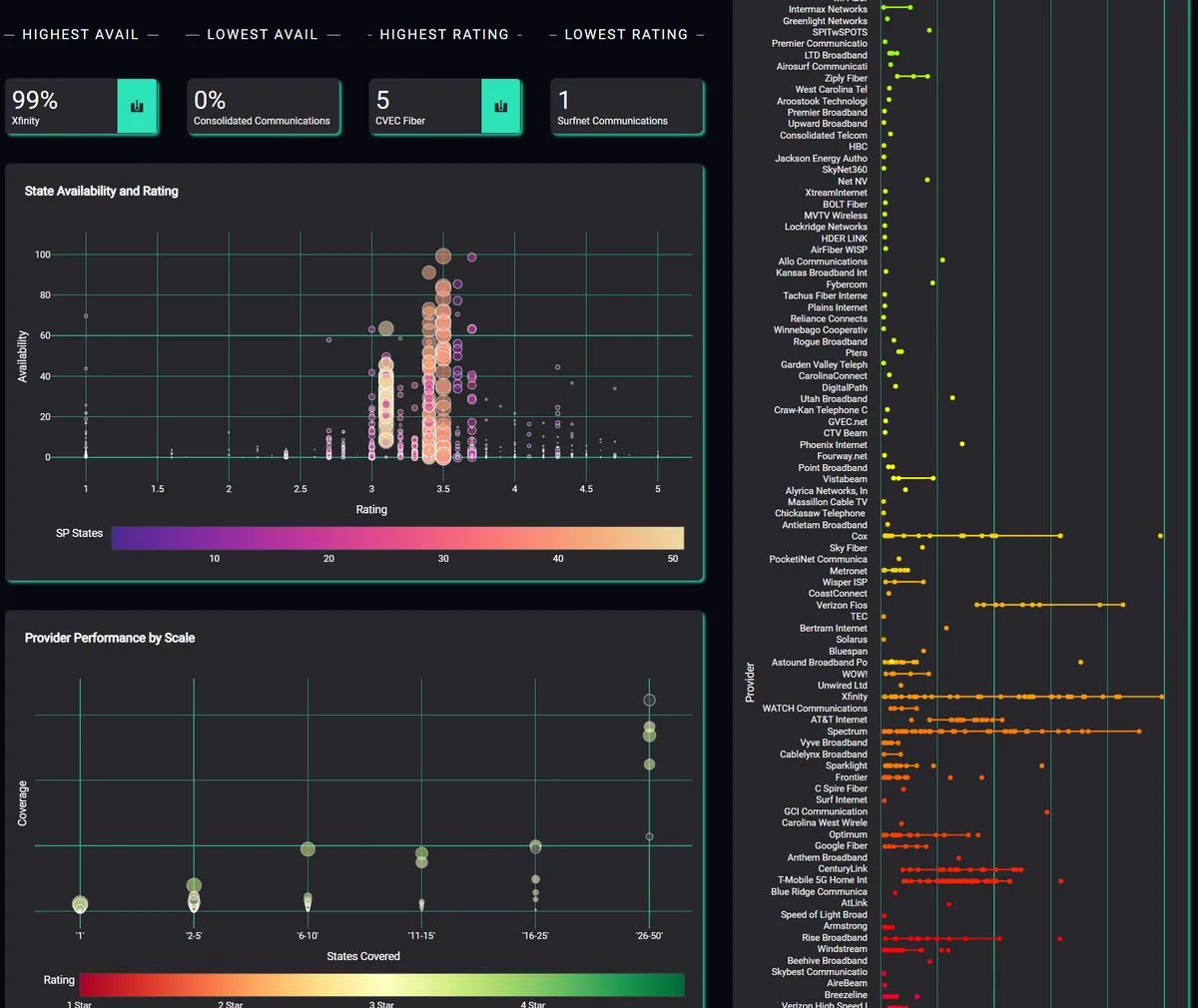Click the SP States color gradient bar
The height and width of the screenshot is (1008, 1198).
point(397,538)
